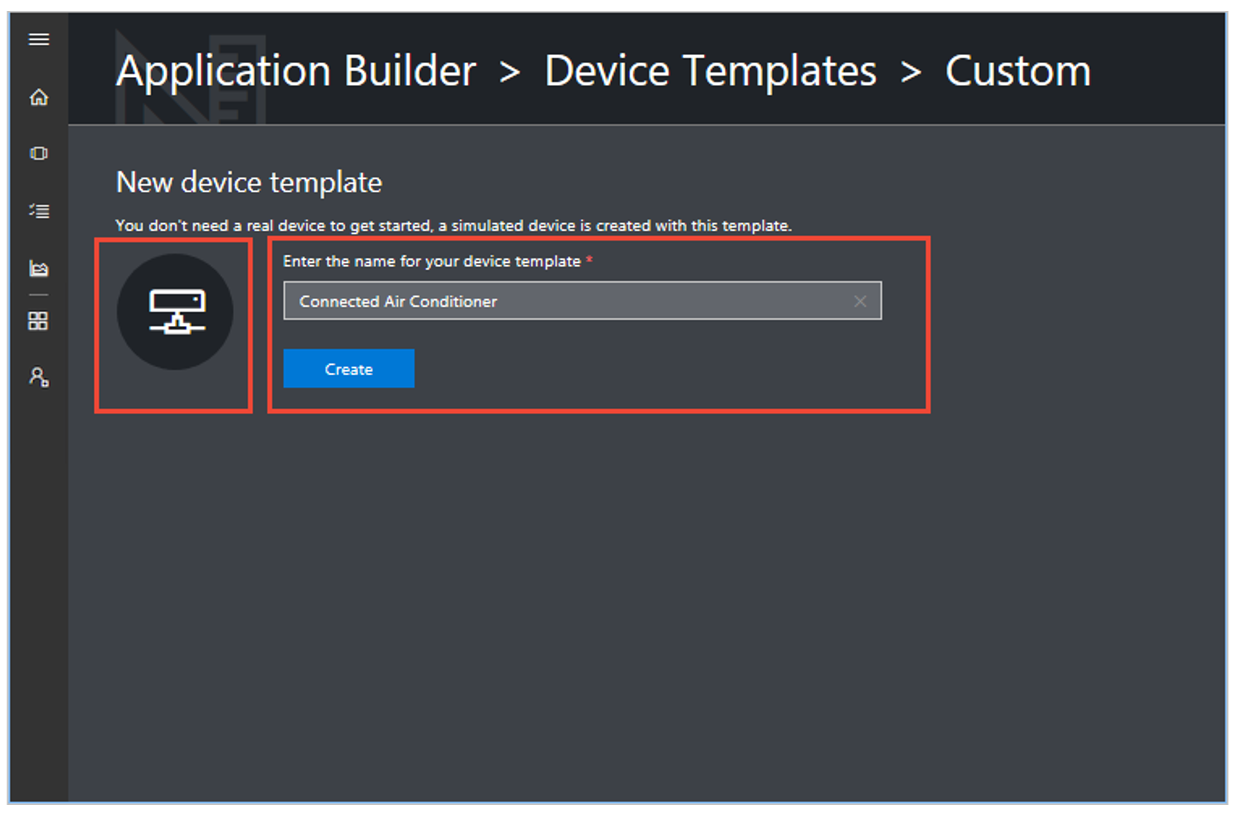
Task: Navigate to Device Templates breadcrumb
Action: pos(710,72)
